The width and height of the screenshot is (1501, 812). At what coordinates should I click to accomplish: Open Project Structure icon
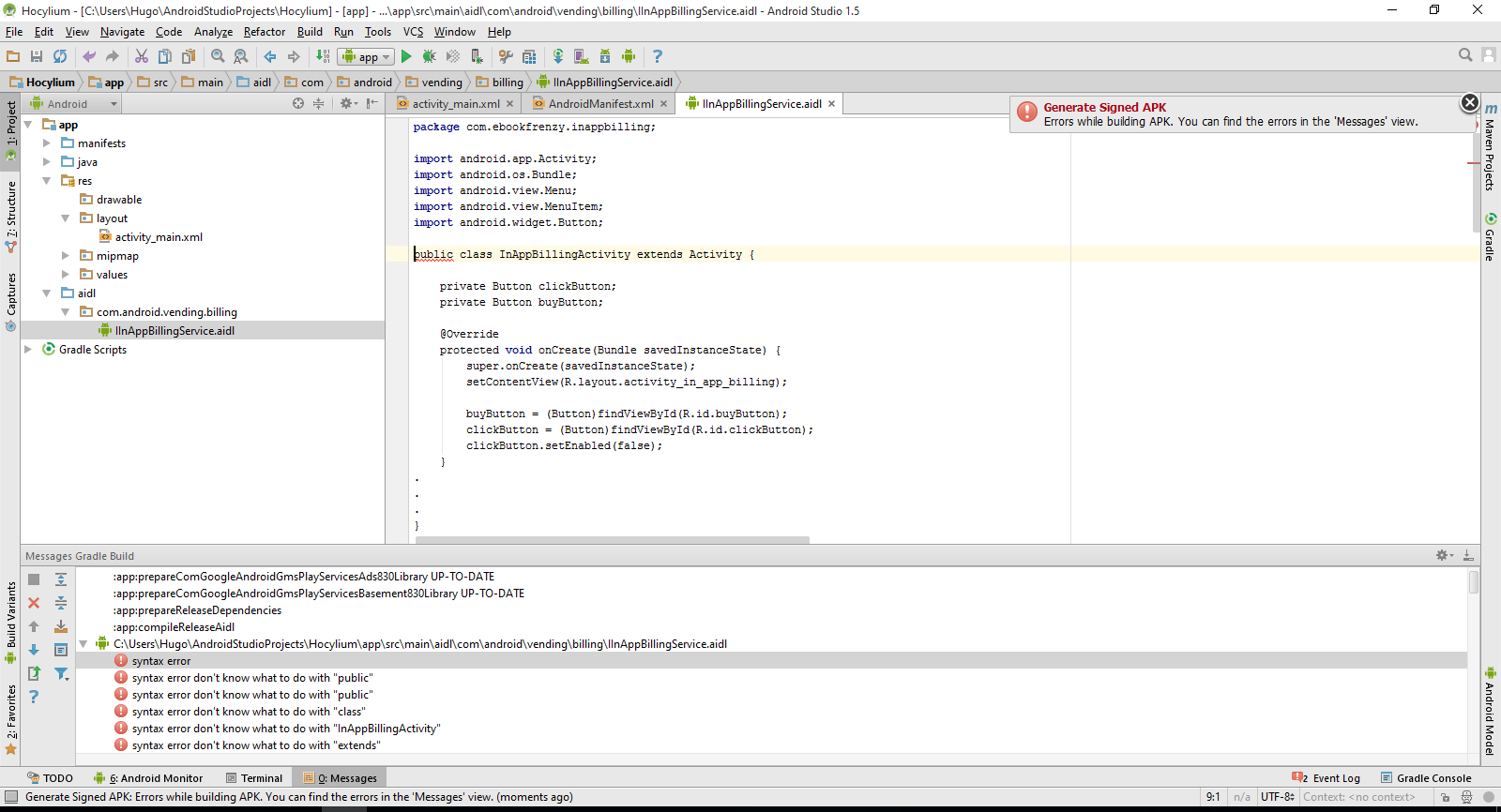(x=529, y=56)
